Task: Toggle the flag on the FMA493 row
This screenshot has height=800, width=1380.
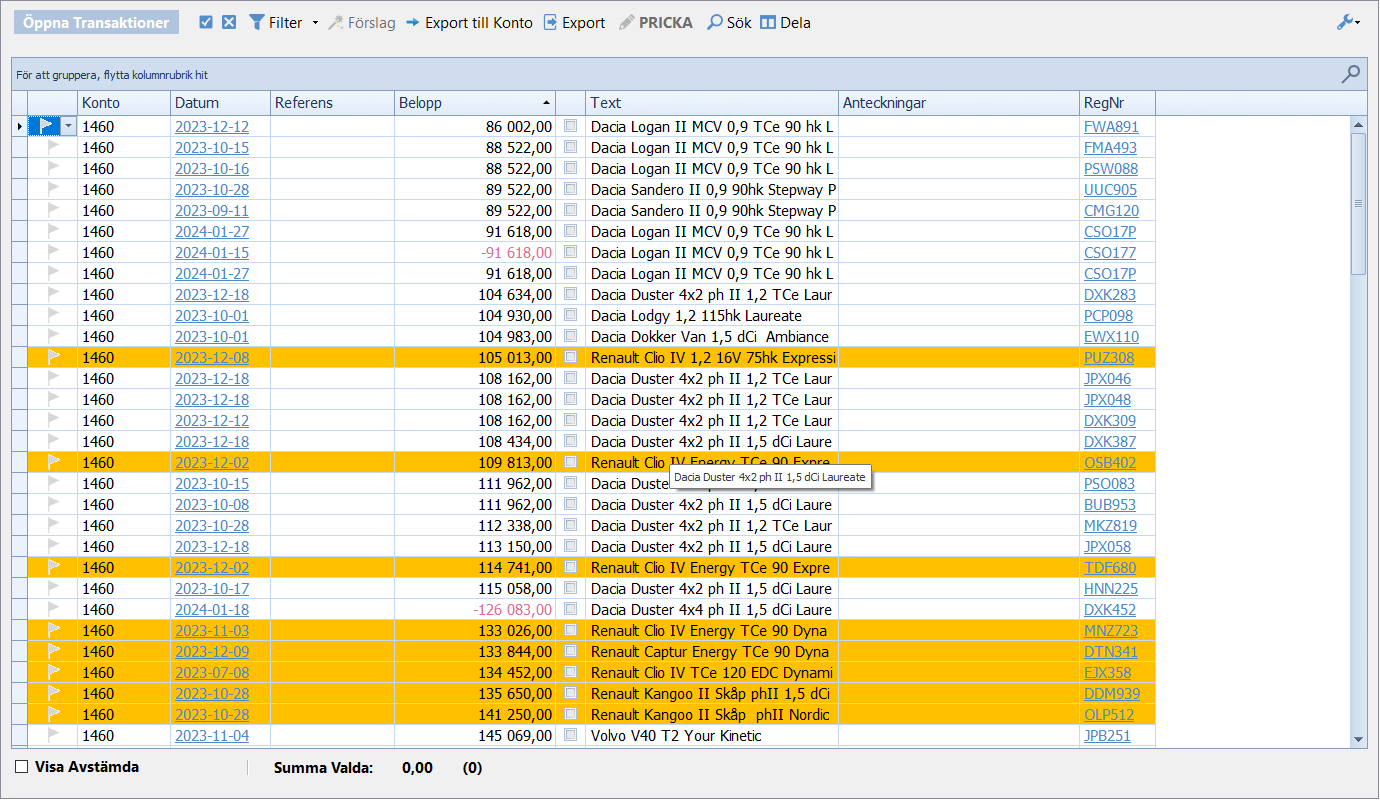Action: (x=53, y=147)
